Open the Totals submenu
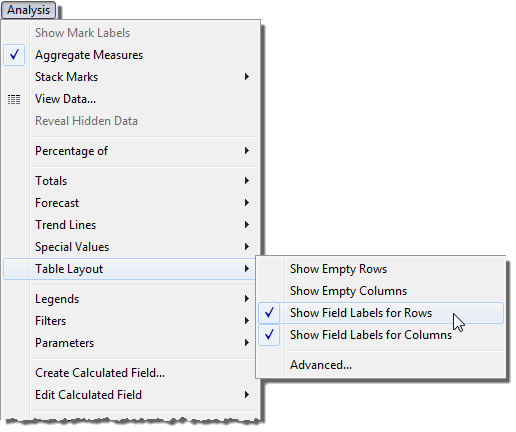This screenshot has height=432, width=516. point(131,181)
